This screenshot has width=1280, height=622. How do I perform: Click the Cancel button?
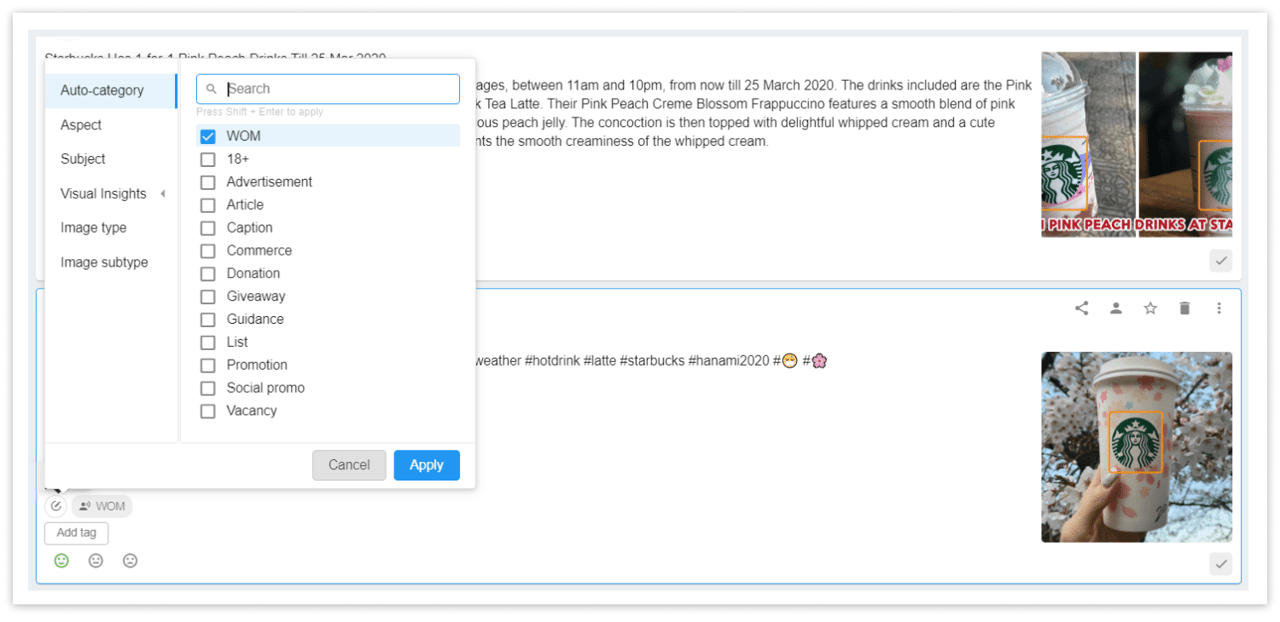(x=349, y=465)
